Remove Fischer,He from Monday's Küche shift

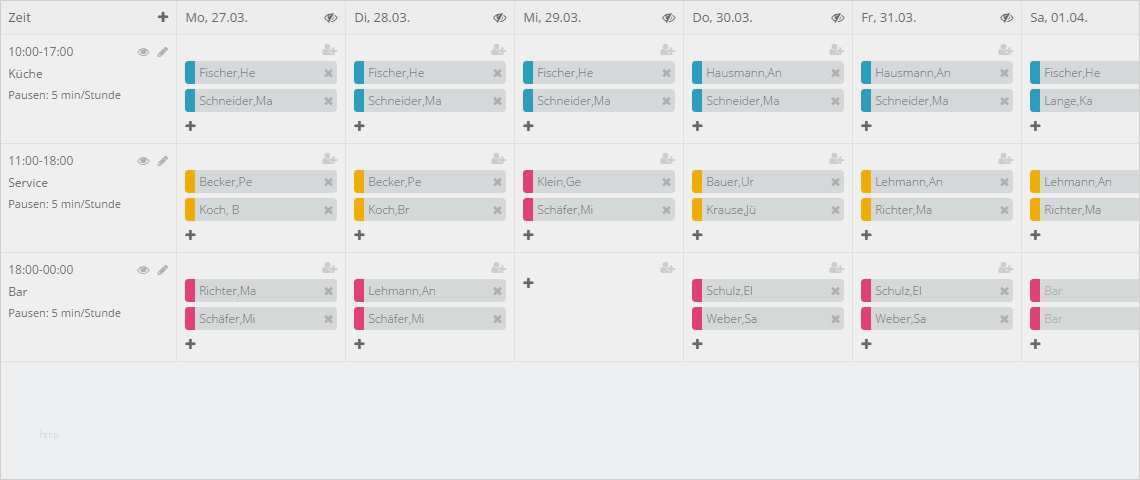point(329,73)
